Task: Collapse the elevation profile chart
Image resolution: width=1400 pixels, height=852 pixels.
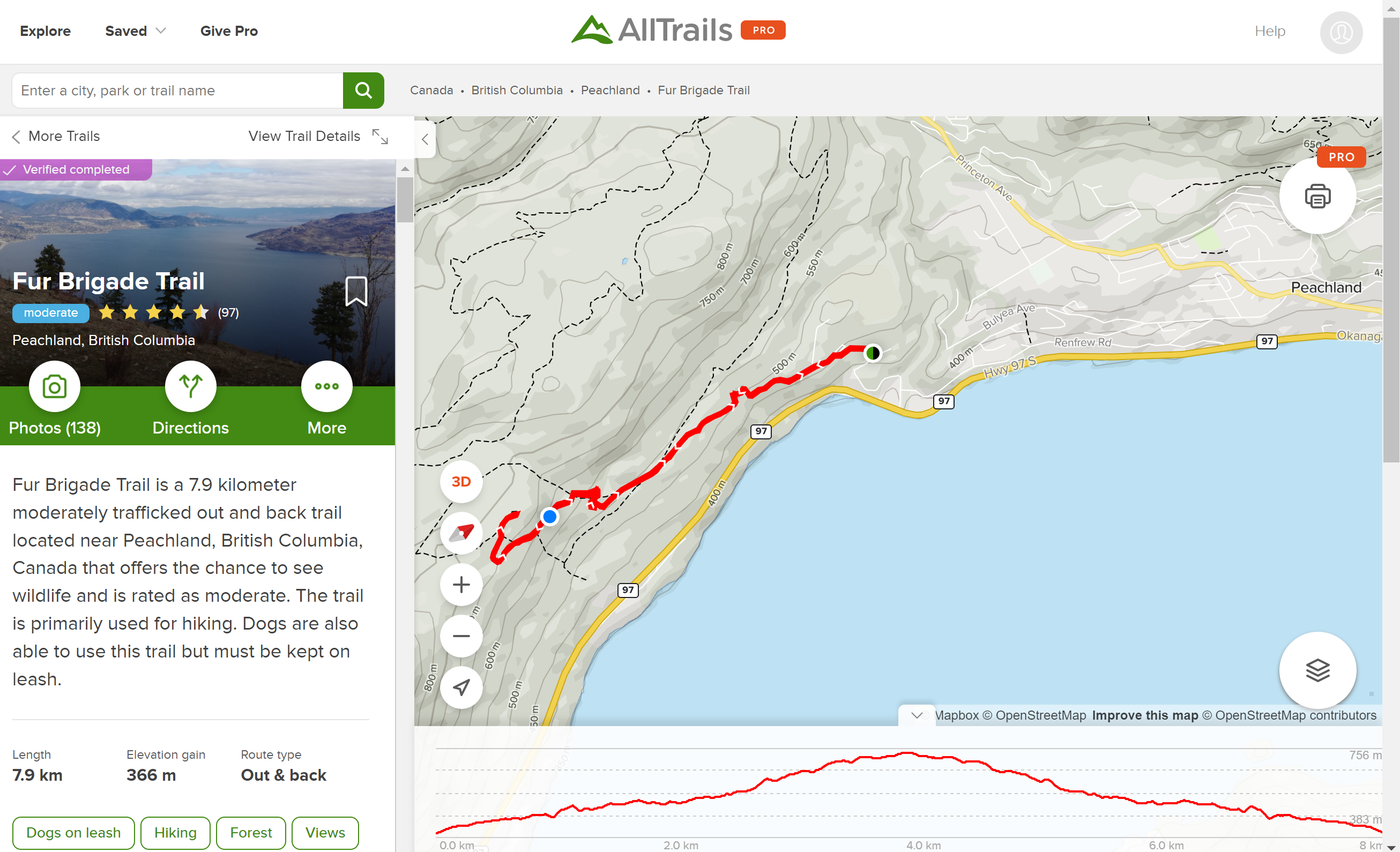Action: pos(916,715)
